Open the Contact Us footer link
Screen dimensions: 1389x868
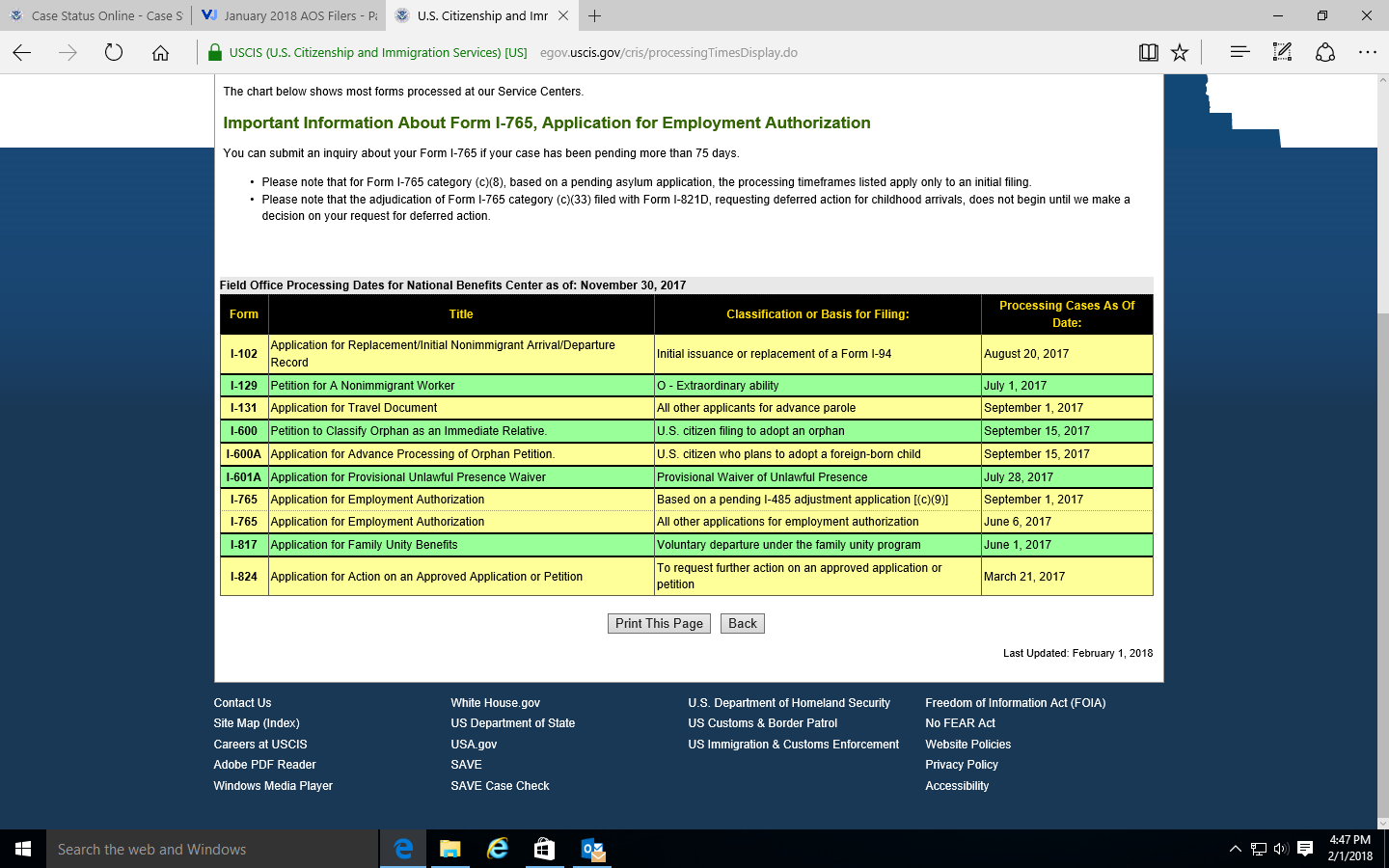242,703
